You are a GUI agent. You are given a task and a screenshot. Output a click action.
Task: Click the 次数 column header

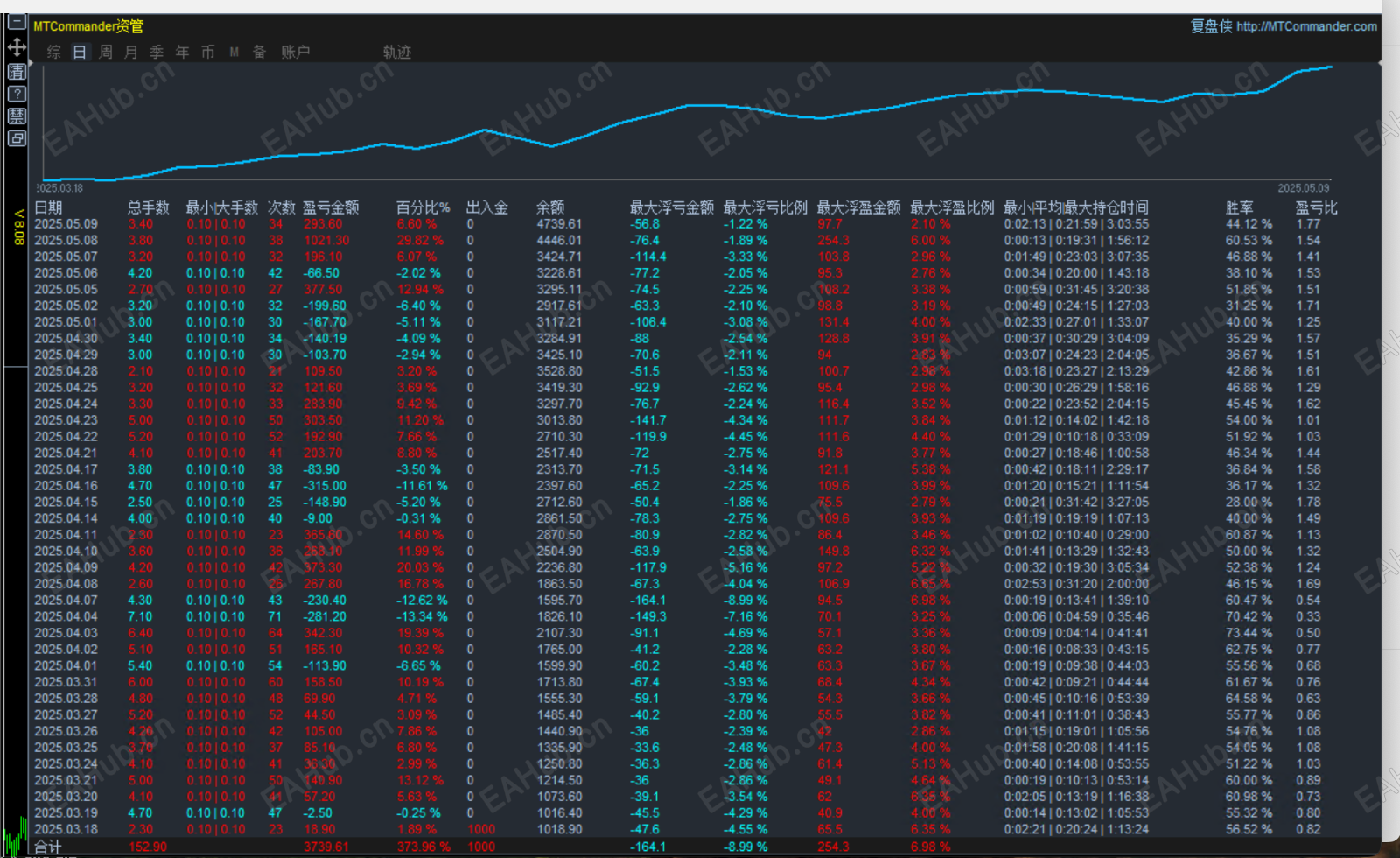(x=282, y=207)
